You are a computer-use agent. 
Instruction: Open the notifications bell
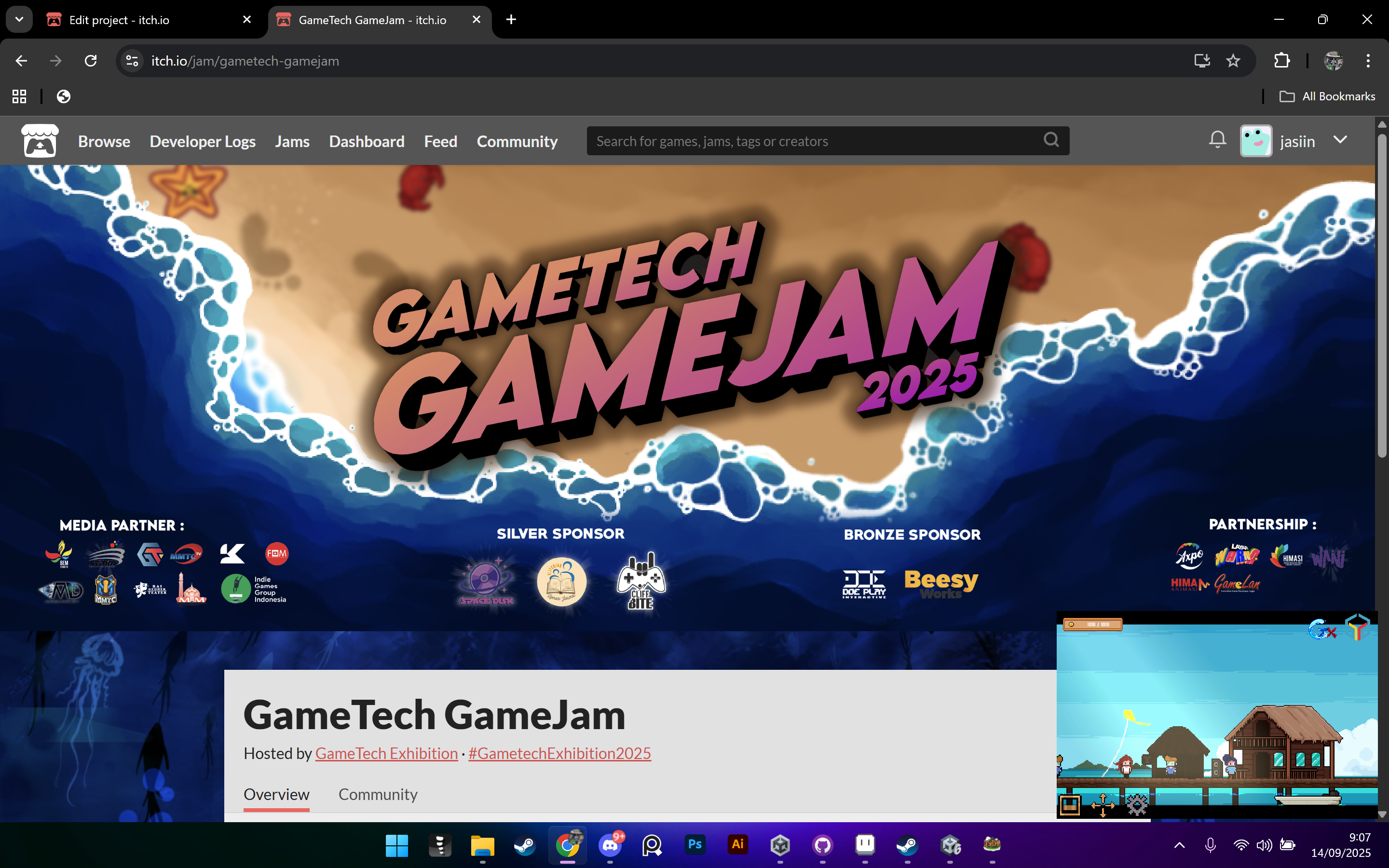point(1217,140)
